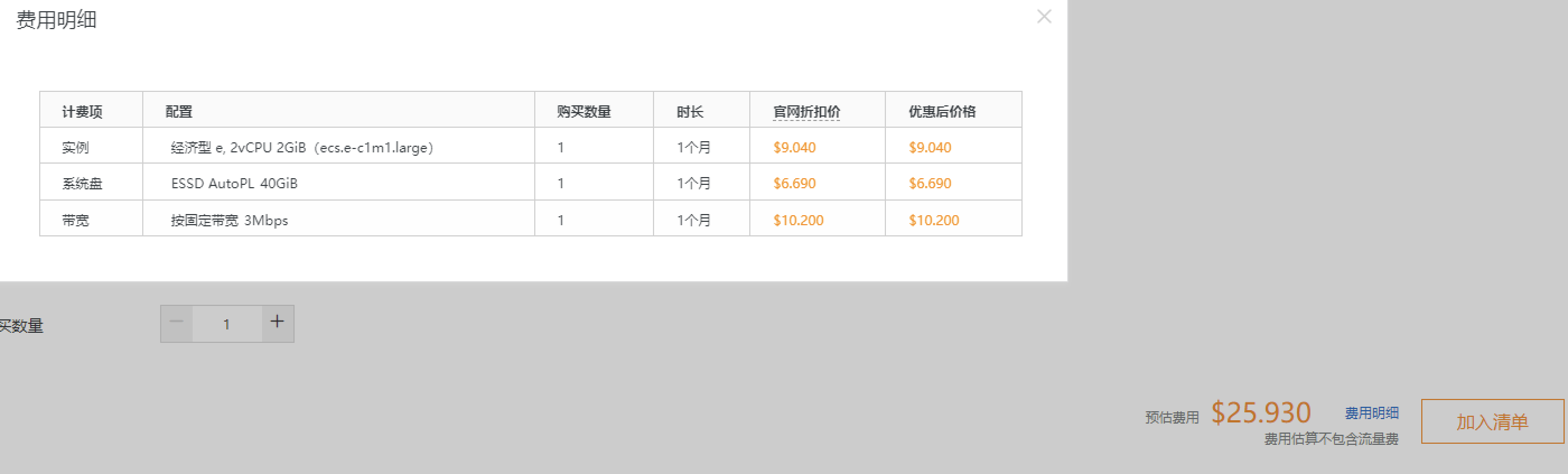The image size is (1568, 474).
Task: Click the ESSD AutoPL 40GiB configuration
Action: click(234, 183)
